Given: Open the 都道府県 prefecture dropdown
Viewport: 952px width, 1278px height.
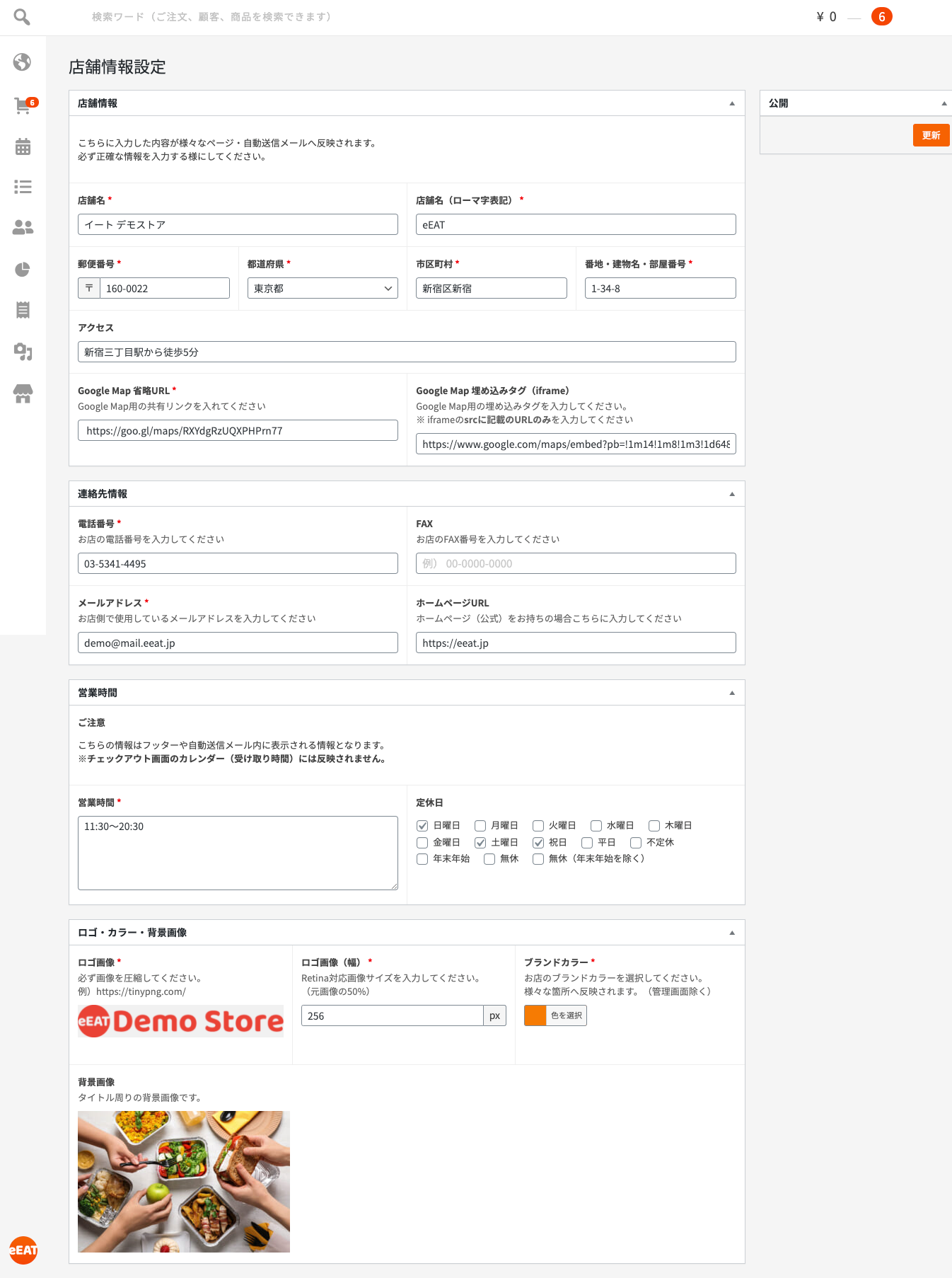Looking at the screenshot, I should (323, 289).
